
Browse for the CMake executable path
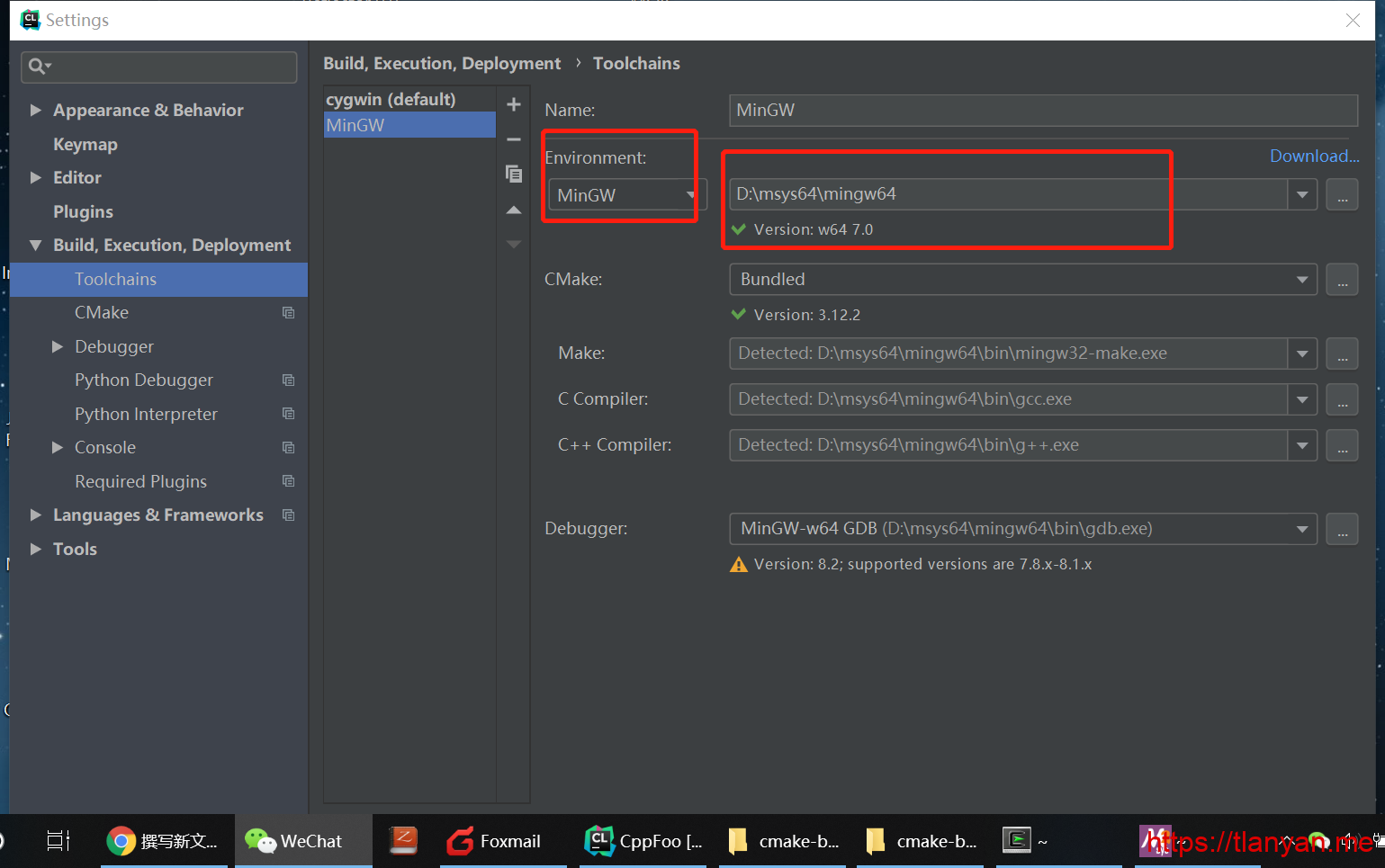tap(1342, 280)
